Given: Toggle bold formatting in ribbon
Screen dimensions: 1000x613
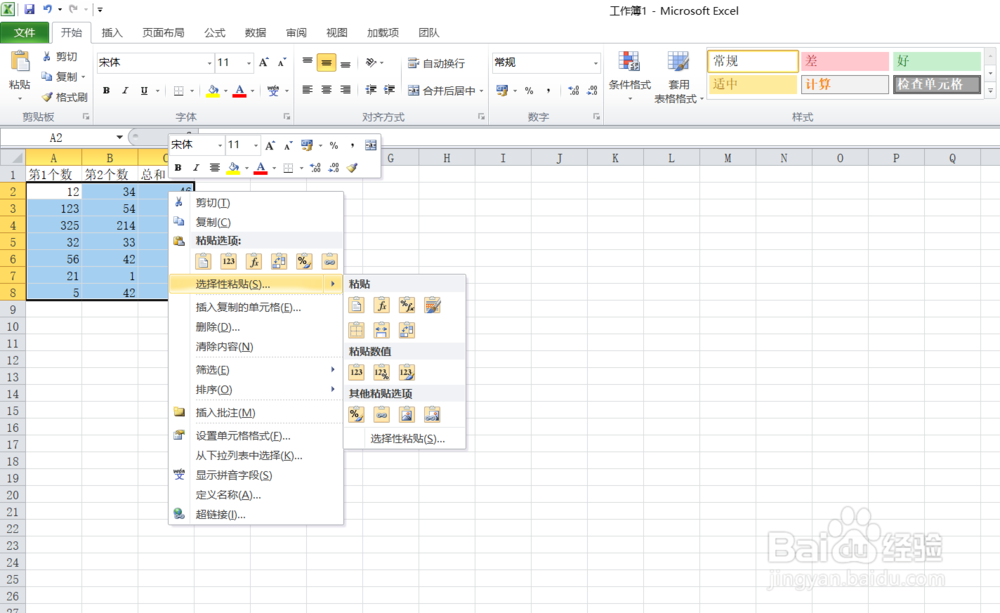Looking at the screenshot, I should (106, 90).
